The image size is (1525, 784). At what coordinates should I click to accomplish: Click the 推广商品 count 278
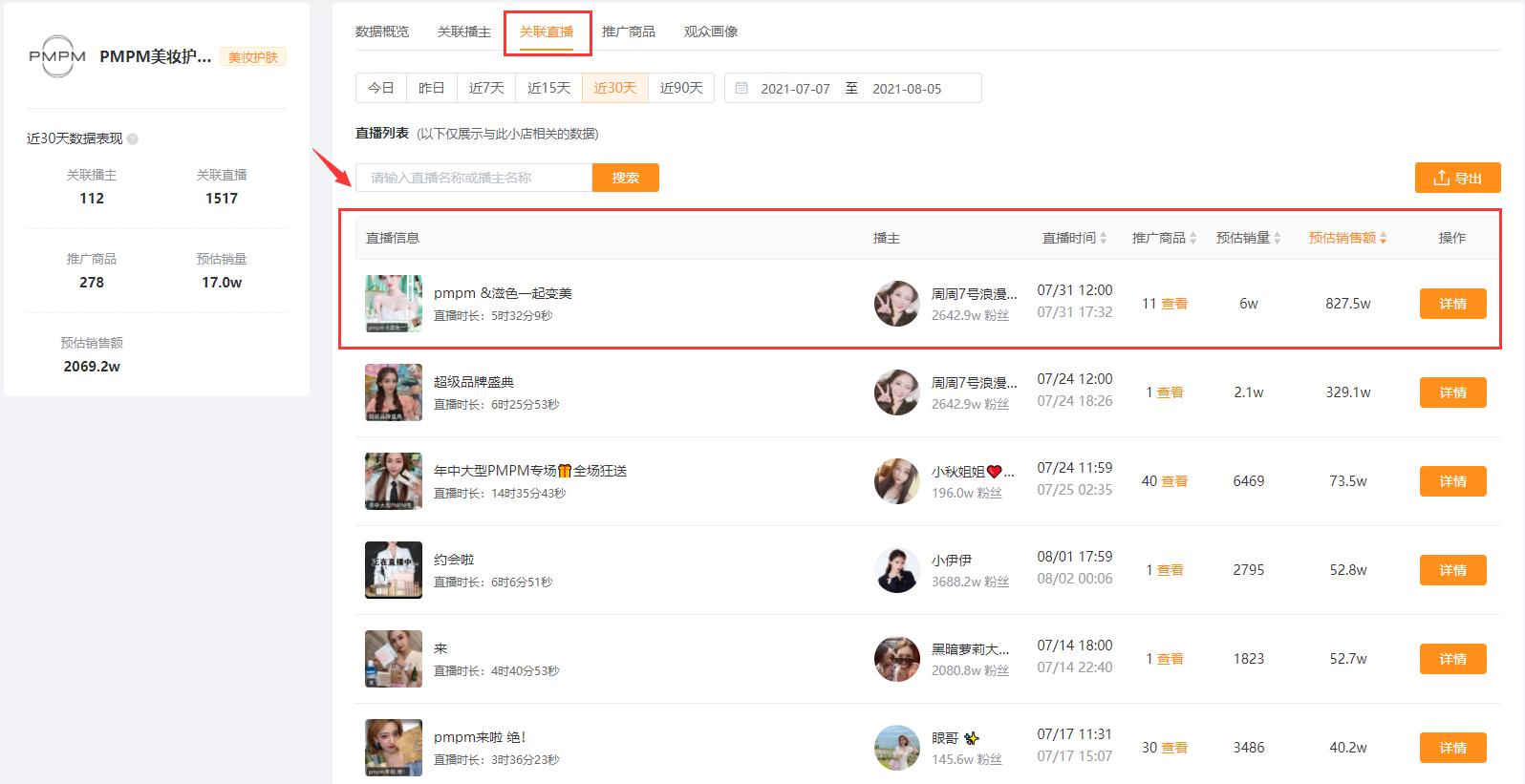click(92, 283)
